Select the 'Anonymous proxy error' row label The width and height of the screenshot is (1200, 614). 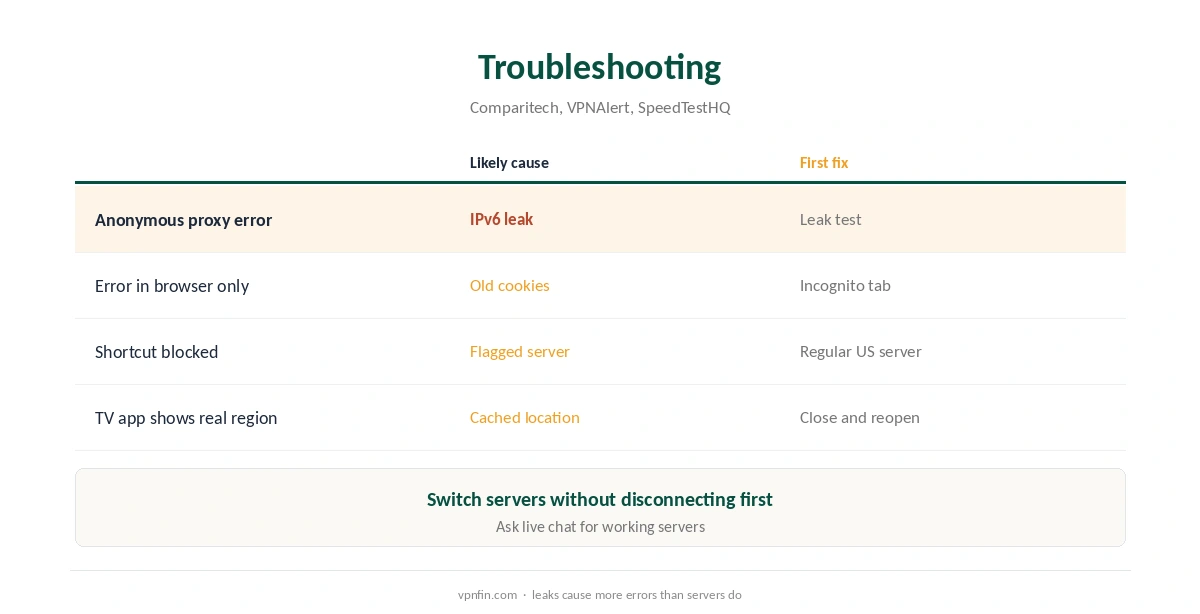(x=183, y=220)
